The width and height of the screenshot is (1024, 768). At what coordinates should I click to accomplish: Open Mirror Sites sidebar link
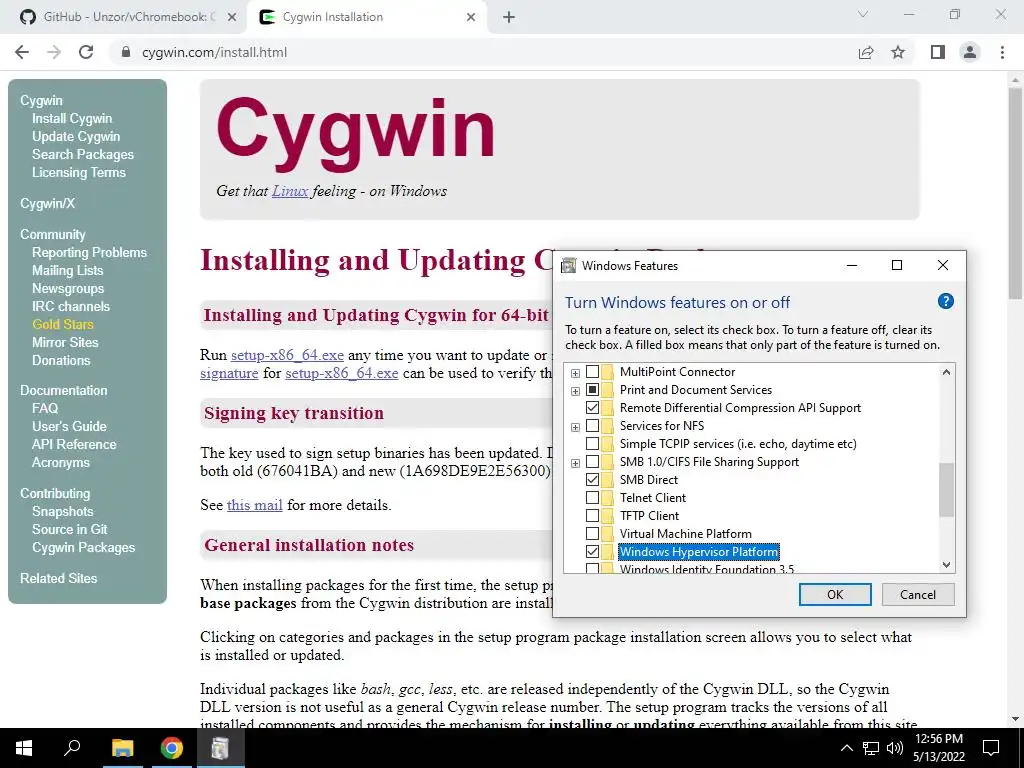[x=65, y=342]
